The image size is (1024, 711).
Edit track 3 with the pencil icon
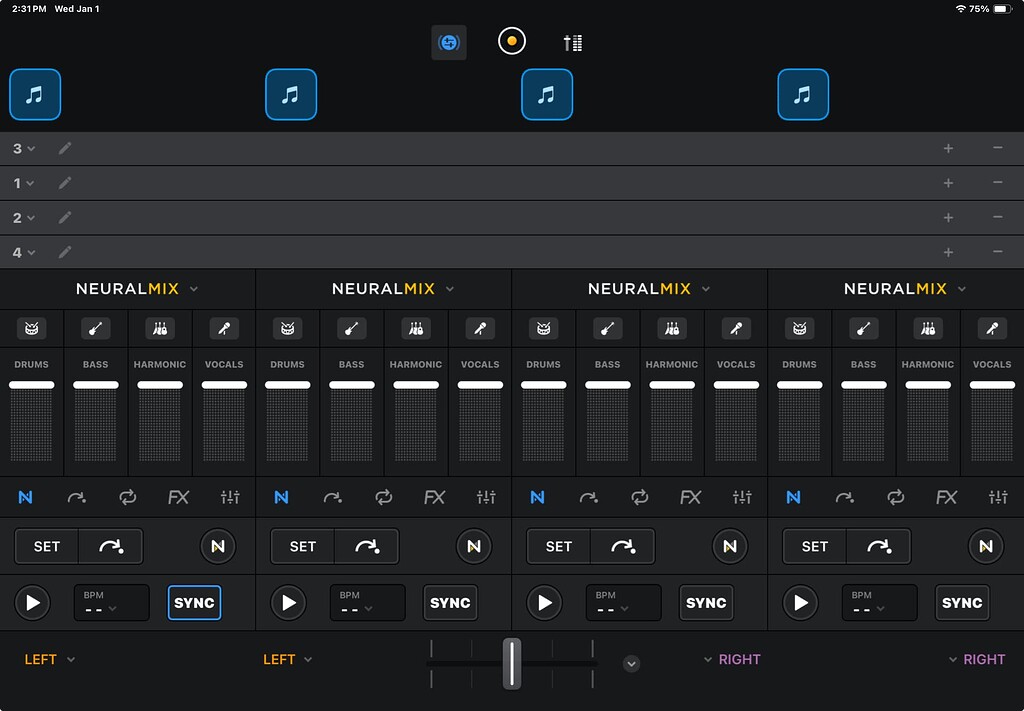[64, 148]
